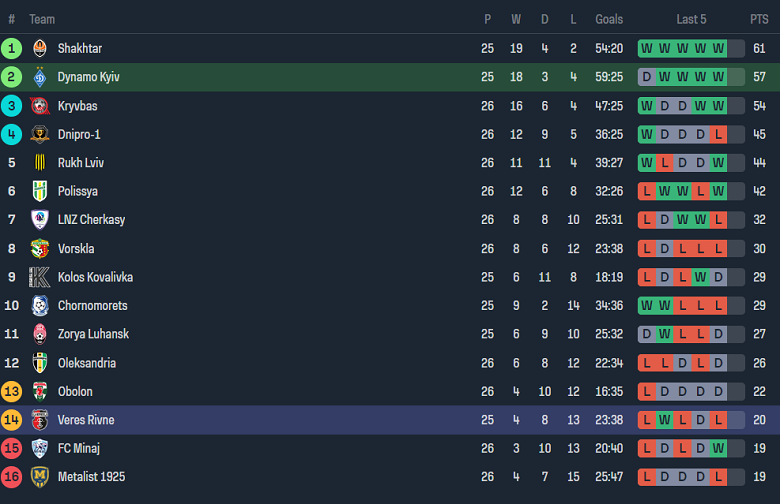Click the Last 5 column header
The height and width of the screenshot is (504, 780).
coord(691,19)
